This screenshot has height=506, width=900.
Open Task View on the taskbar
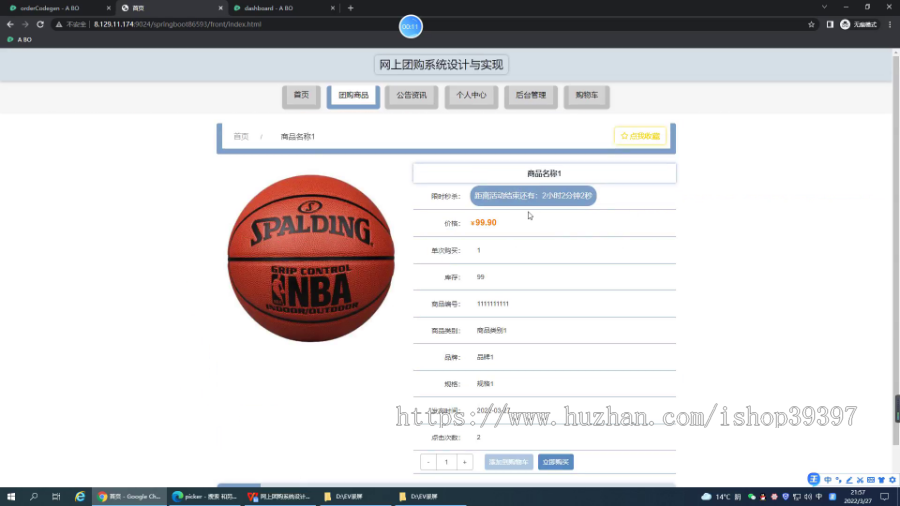click(56, 496)
